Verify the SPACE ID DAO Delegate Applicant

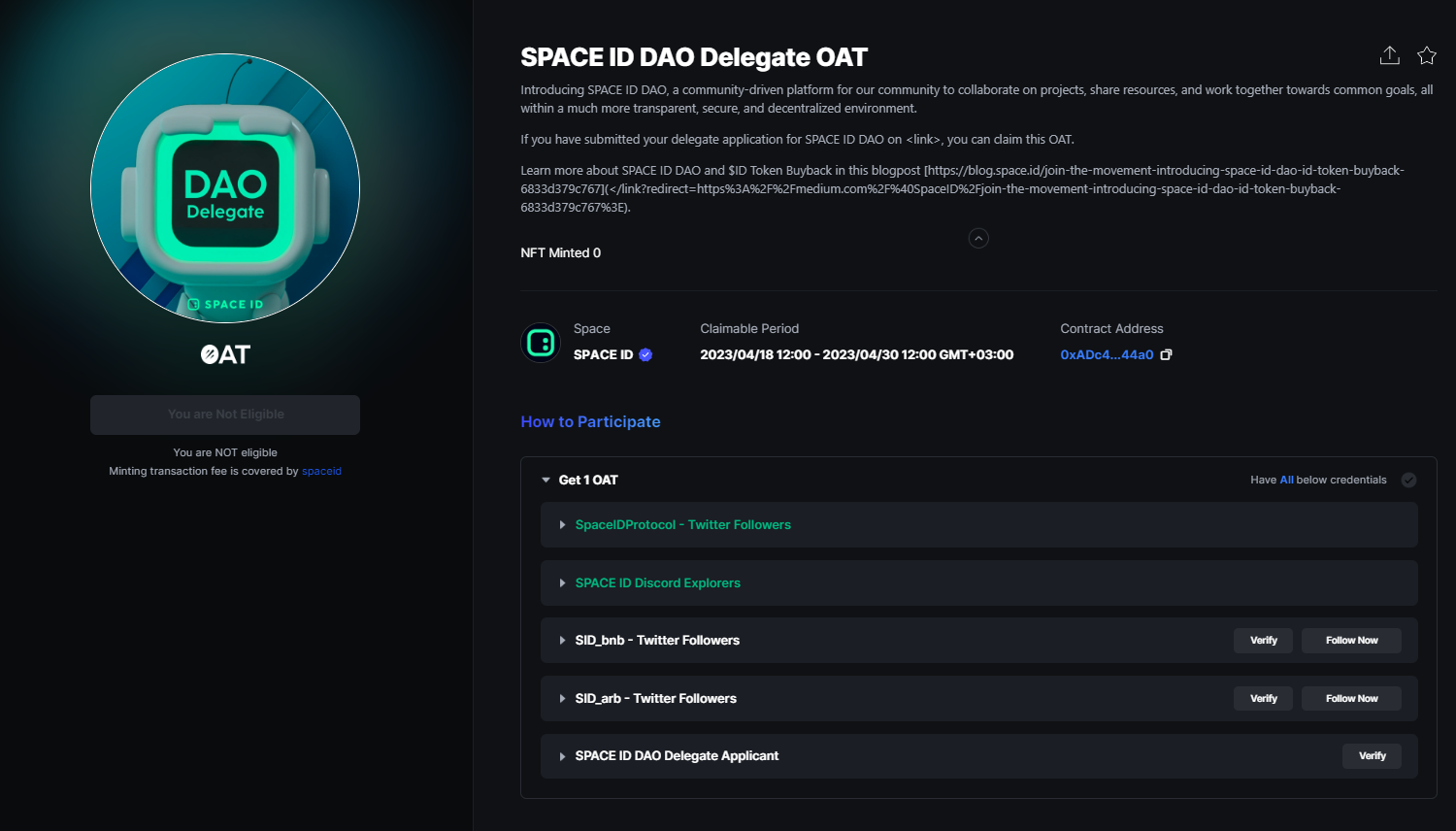[1372, 756]
